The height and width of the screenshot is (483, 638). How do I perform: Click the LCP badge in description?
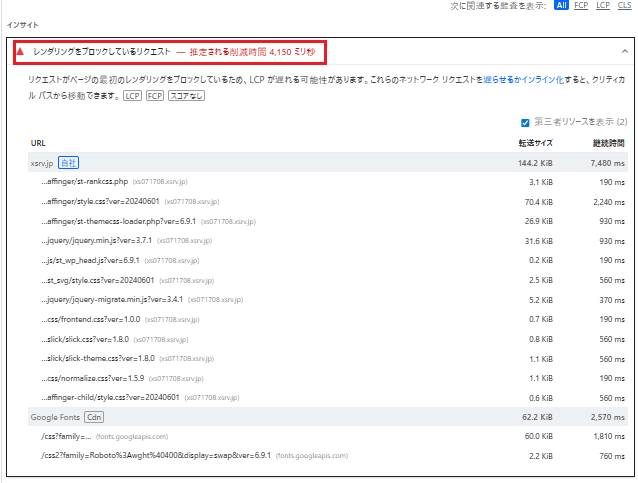click(132, 96)
